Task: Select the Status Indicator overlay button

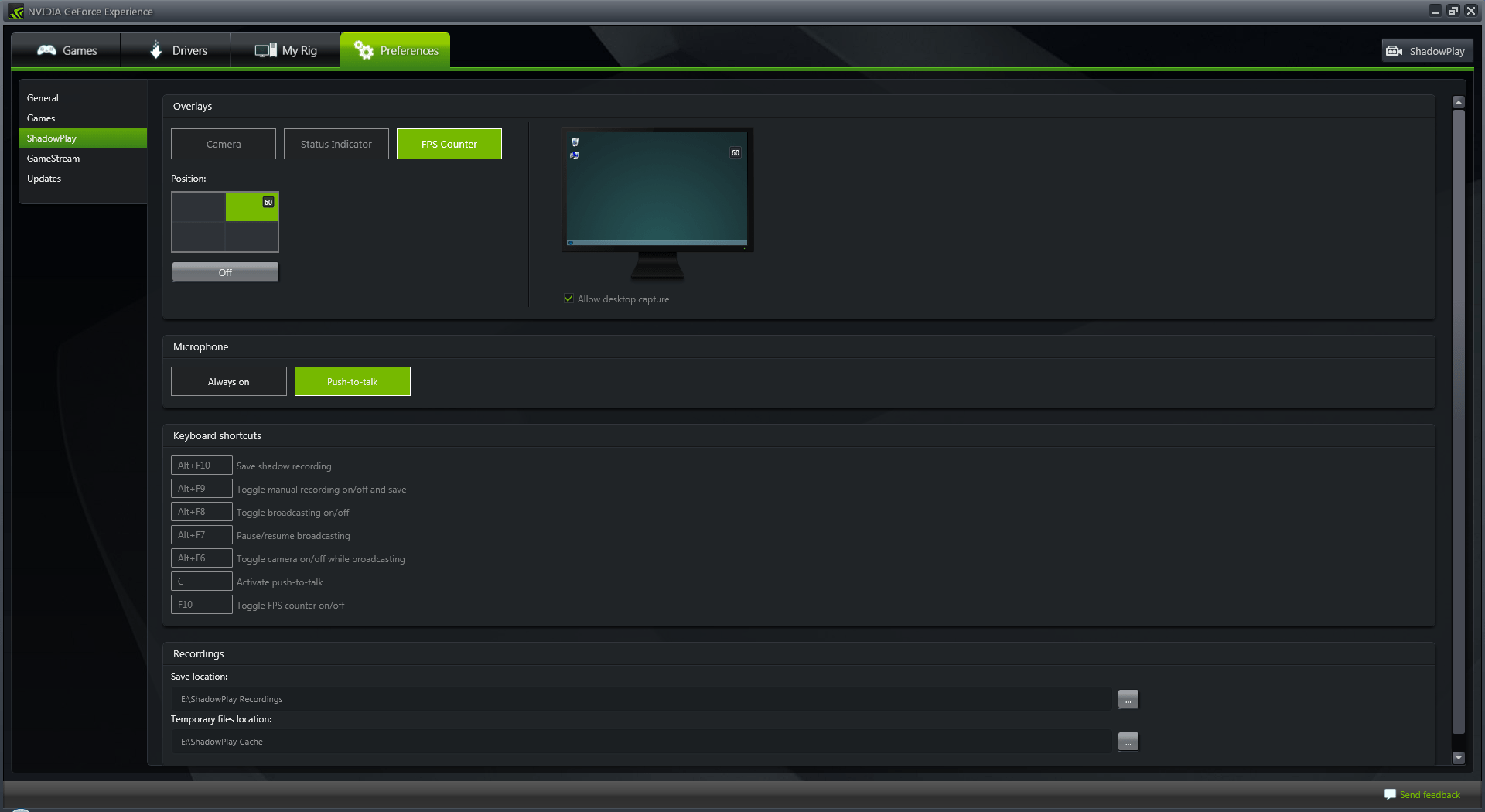Action: (336, 144)
